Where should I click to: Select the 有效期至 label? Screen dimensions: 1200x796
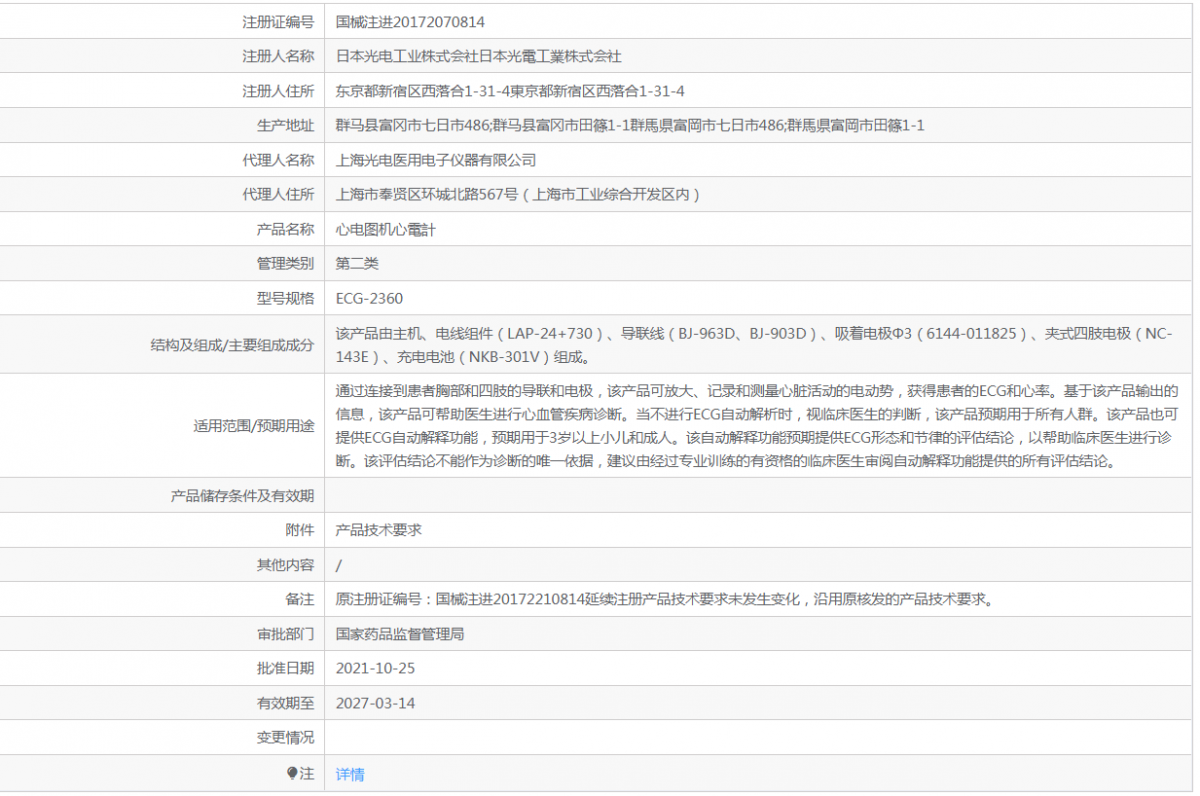click(x=285, y=703)
